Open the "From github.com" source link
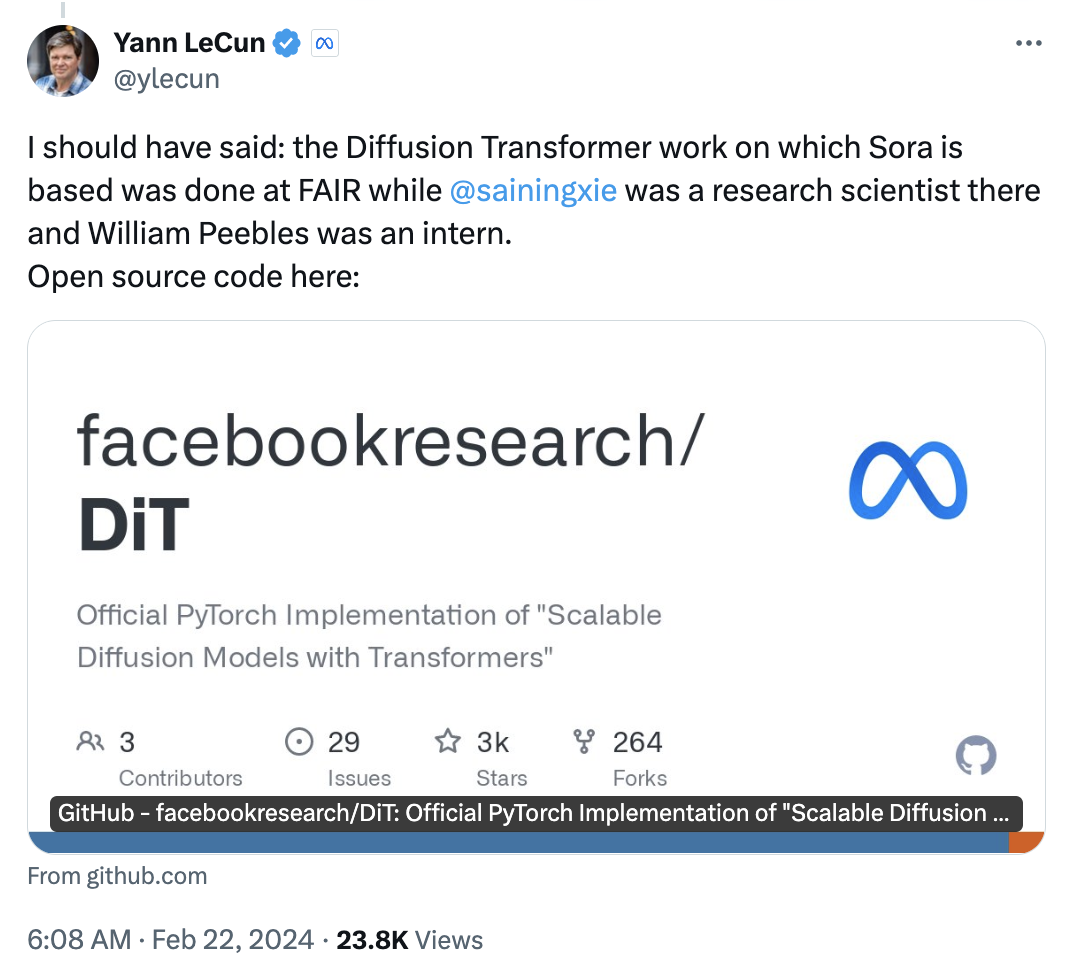Screen dimensions: 1076x980 (x=117, y=877)
